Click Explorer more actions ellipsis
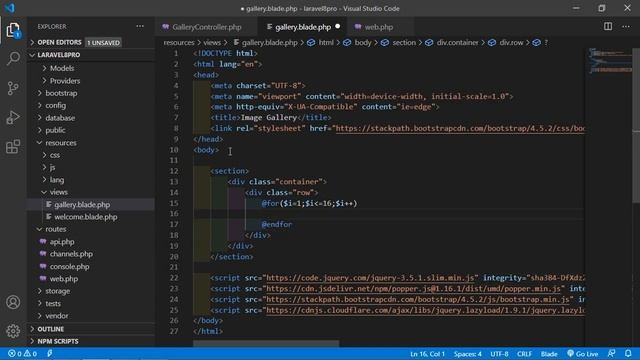Image resolution: width=640 pixels, height=360 pixels. coord(140,27)
